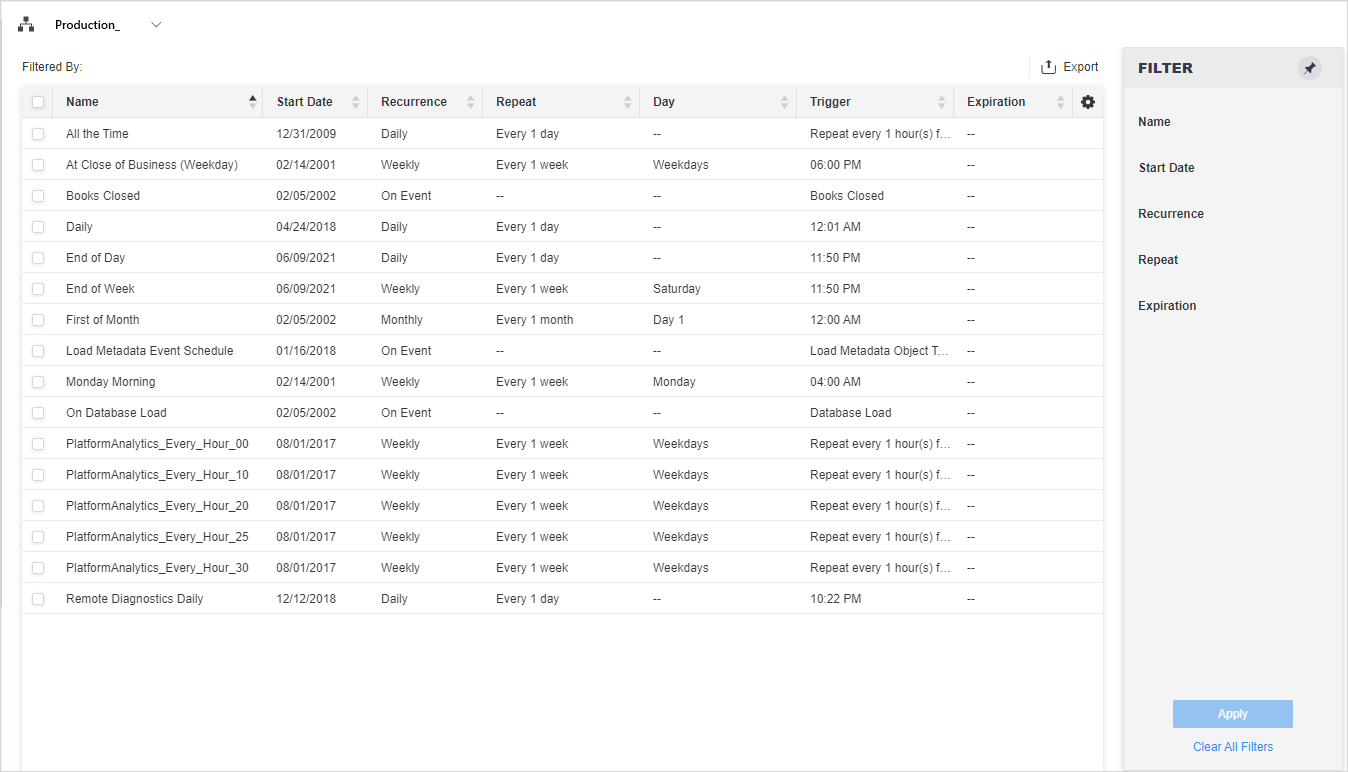Click the environment hierarchy icon beside Production_
Viewport: 1348px width, 772px height.
[x=26, y=25]
